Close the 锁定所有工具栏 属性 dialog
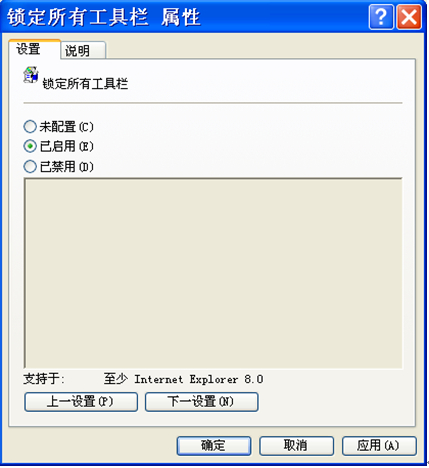Image resolution: width=429 pixels, height=468 pixels. click(x=409, y=17)
